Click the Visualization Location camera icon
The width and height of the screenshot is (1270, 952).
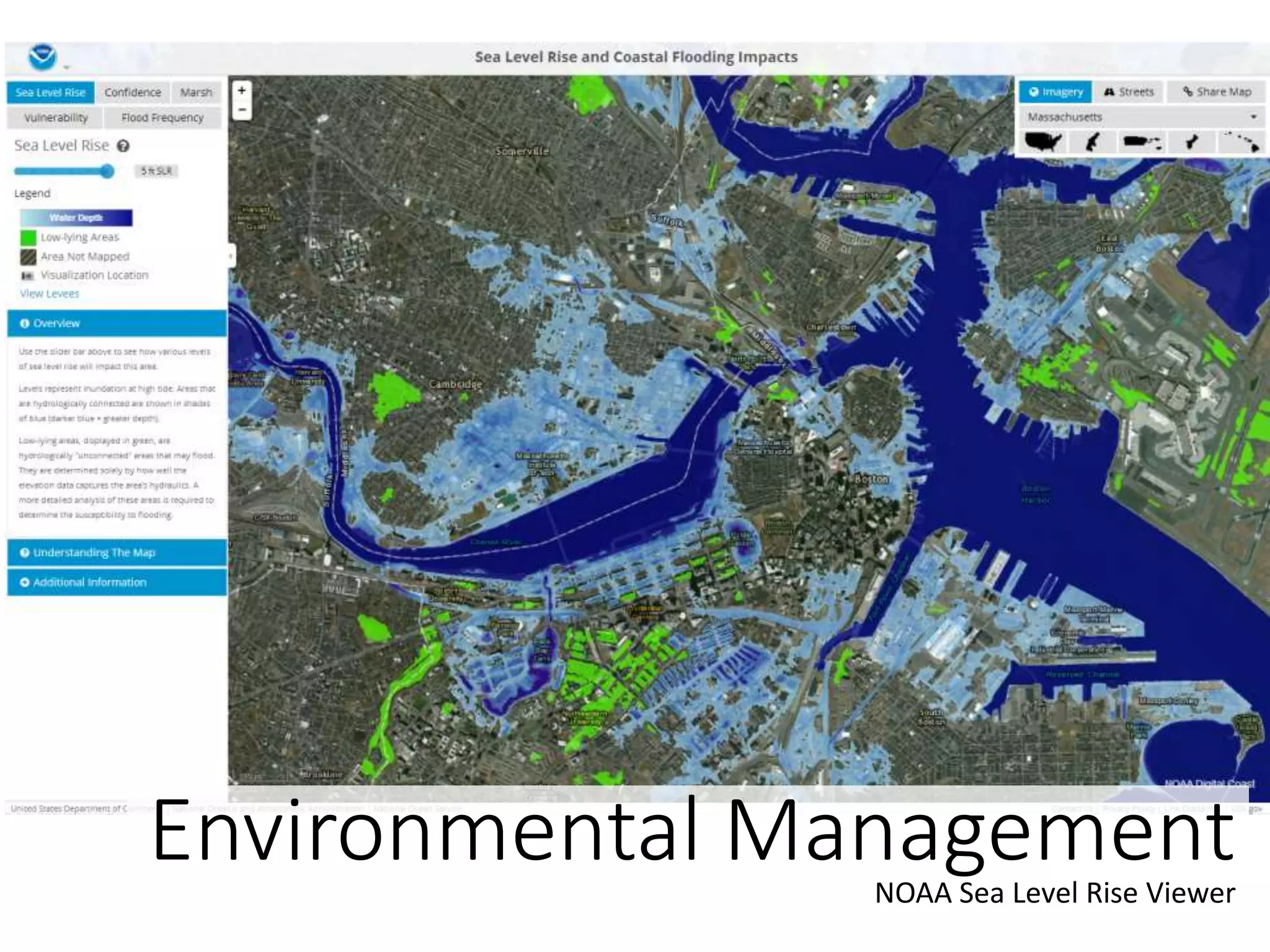28,276
